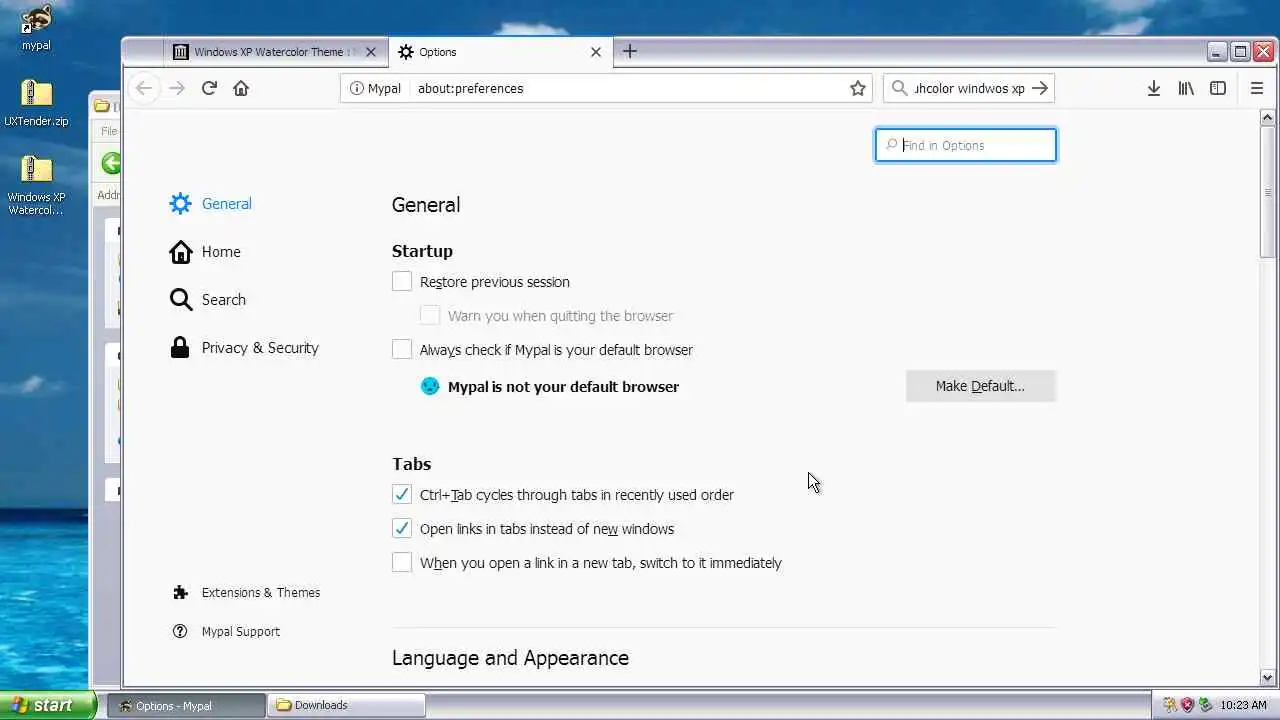The image size is (1280, 720).
Task: Select the mypal desktop icon
Action: 36,27
